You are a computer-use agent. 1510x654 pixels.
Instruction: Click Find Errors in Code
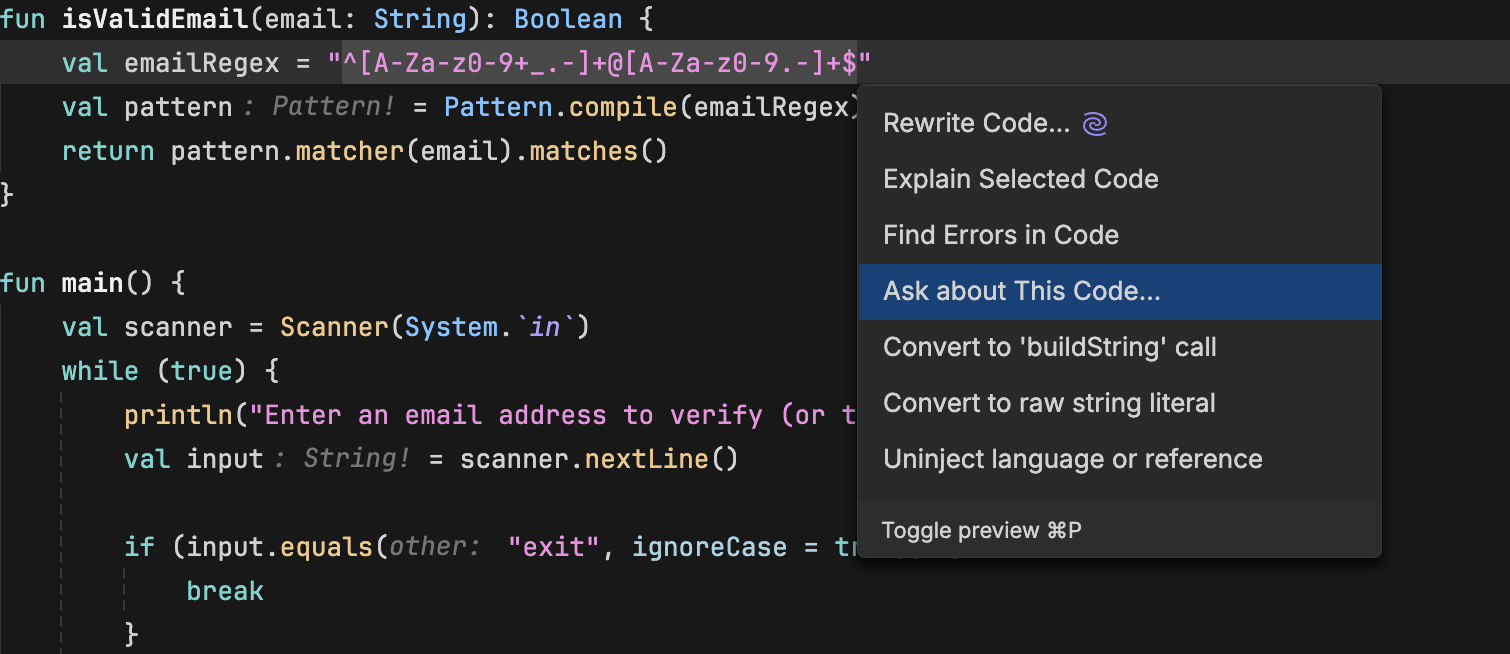click(x=1001, y=234)
